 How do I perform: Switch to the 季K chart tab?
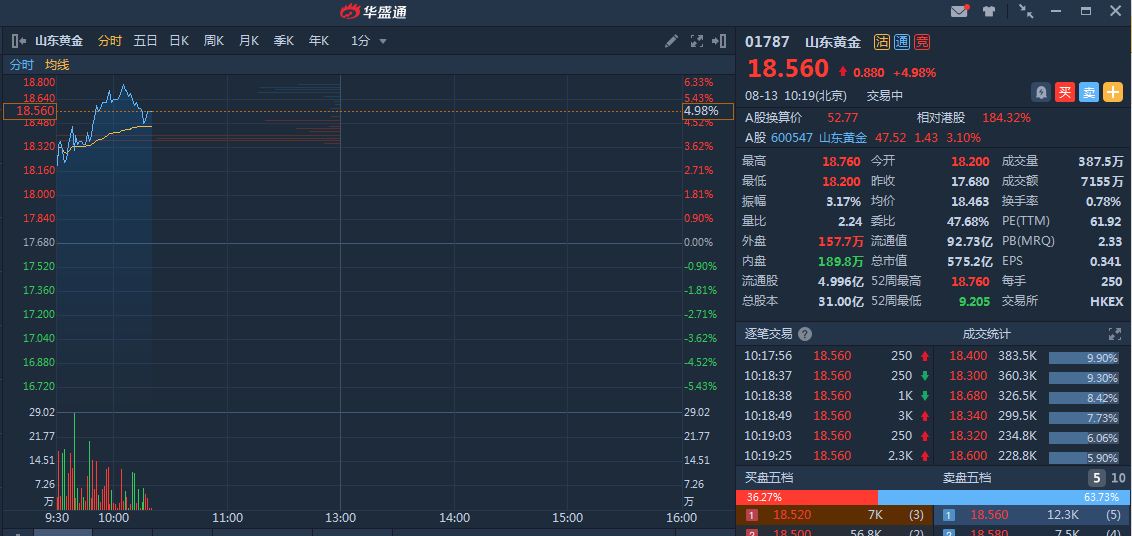click(x=284, y=41)
